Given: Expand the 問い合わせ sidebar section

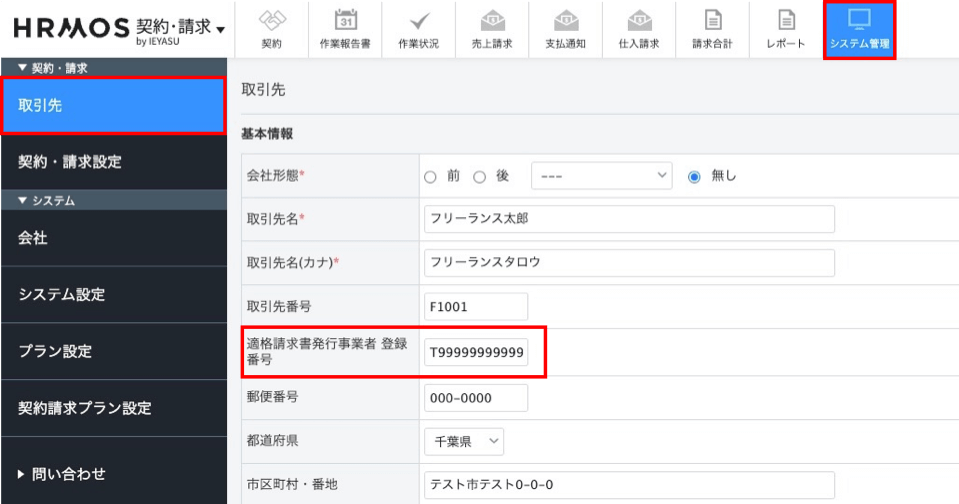Looking at the screenshot, I should pyautogui.click(x=62, y=474).
